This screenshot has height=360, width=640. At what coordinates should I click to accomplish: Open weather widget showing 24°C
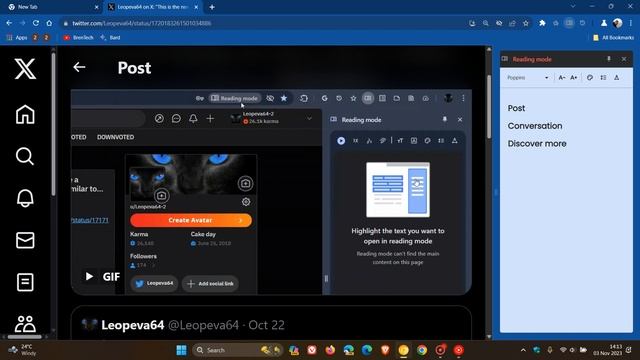click(22, 350)
